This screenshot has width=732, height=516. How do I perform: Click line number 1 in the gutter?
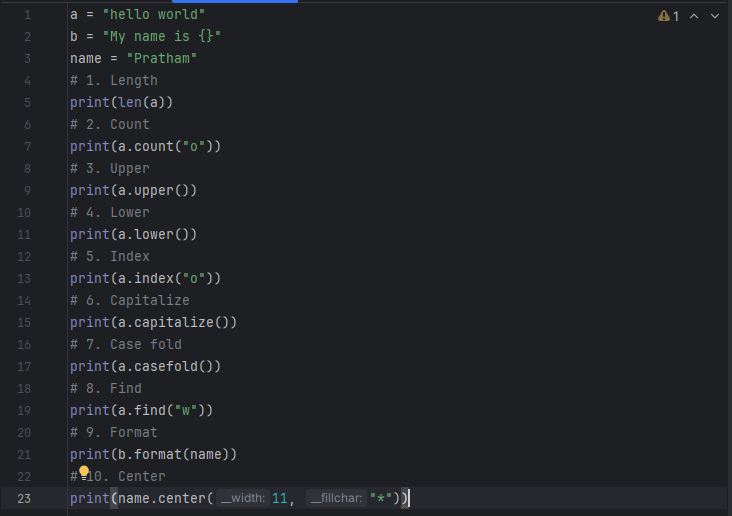[x=28, y=15]
